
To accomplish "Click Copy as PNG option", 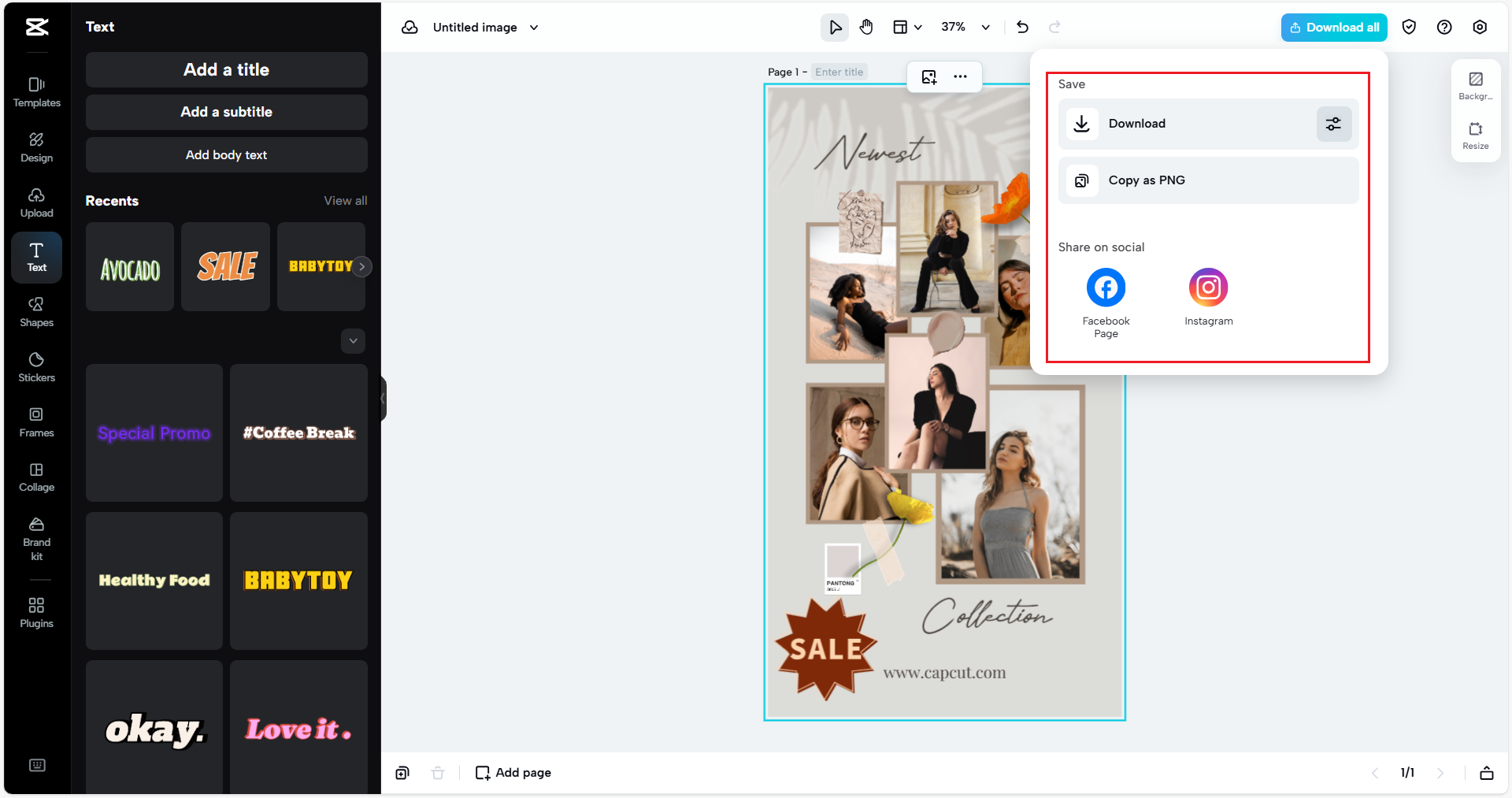I will pos(1209,180).
